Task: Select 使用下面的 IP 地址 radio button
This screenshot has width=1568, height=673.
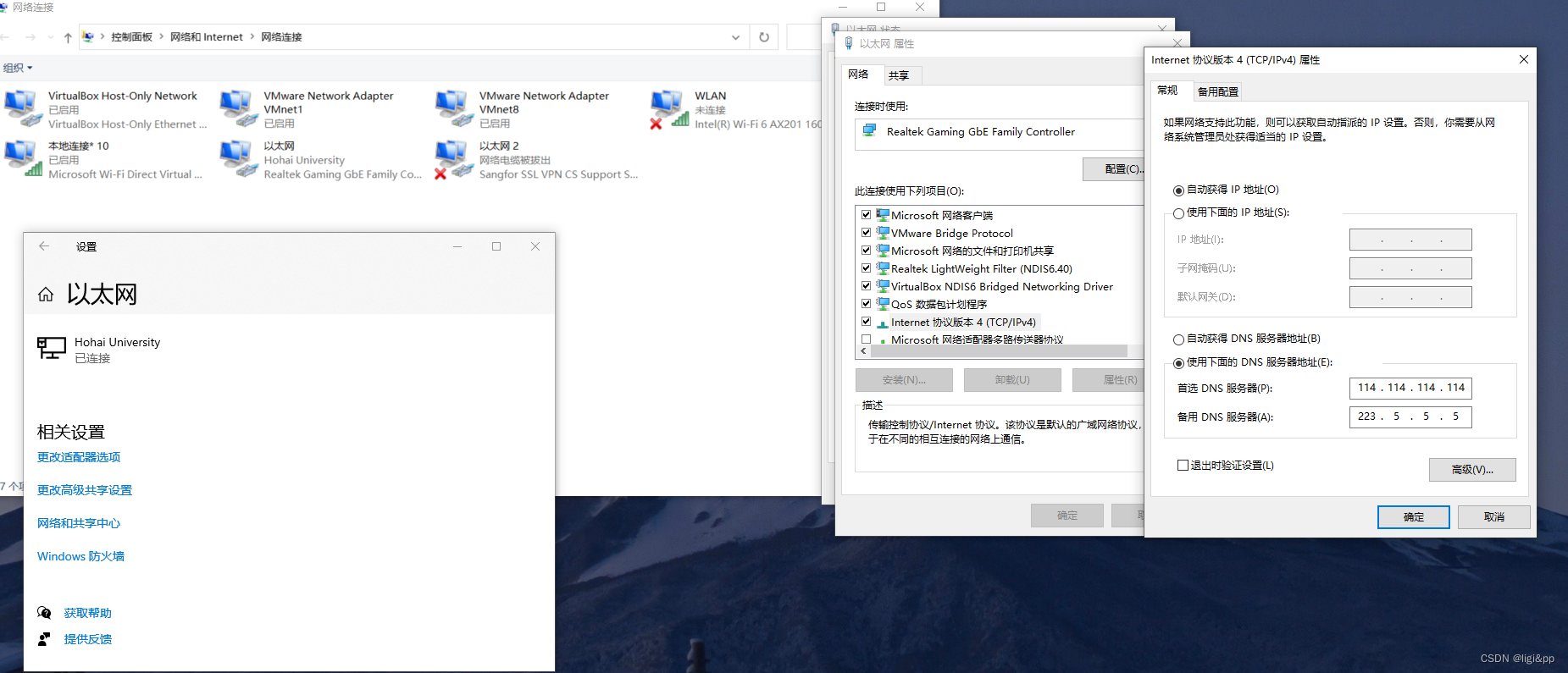Action: click(x=1178, y=213)
